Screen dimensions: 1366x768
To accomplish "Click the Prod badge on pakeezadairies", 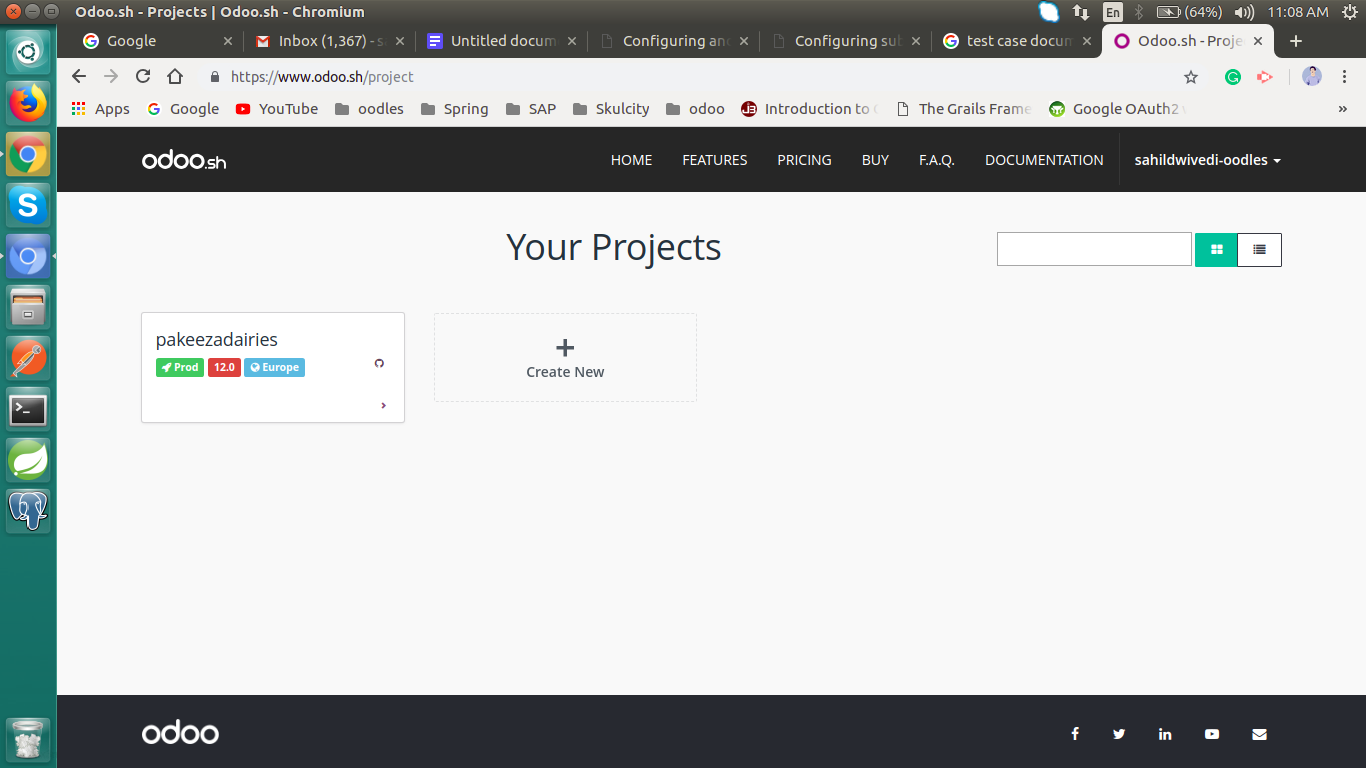I will point(180,367).
